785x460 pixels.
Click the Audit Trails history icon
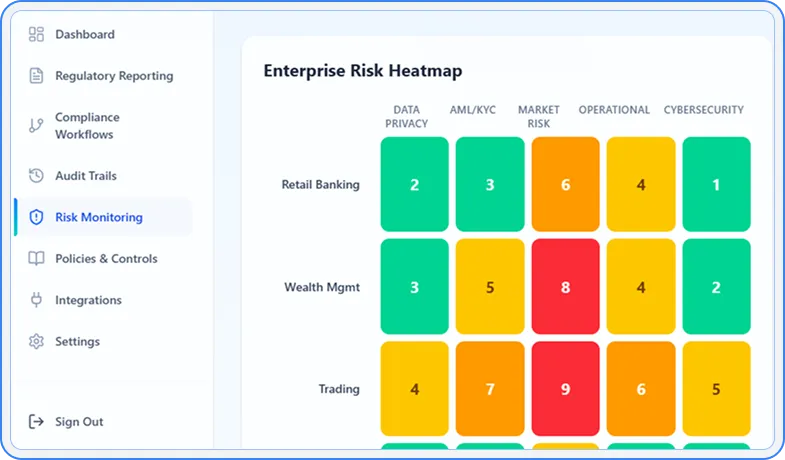click(37, 176)
